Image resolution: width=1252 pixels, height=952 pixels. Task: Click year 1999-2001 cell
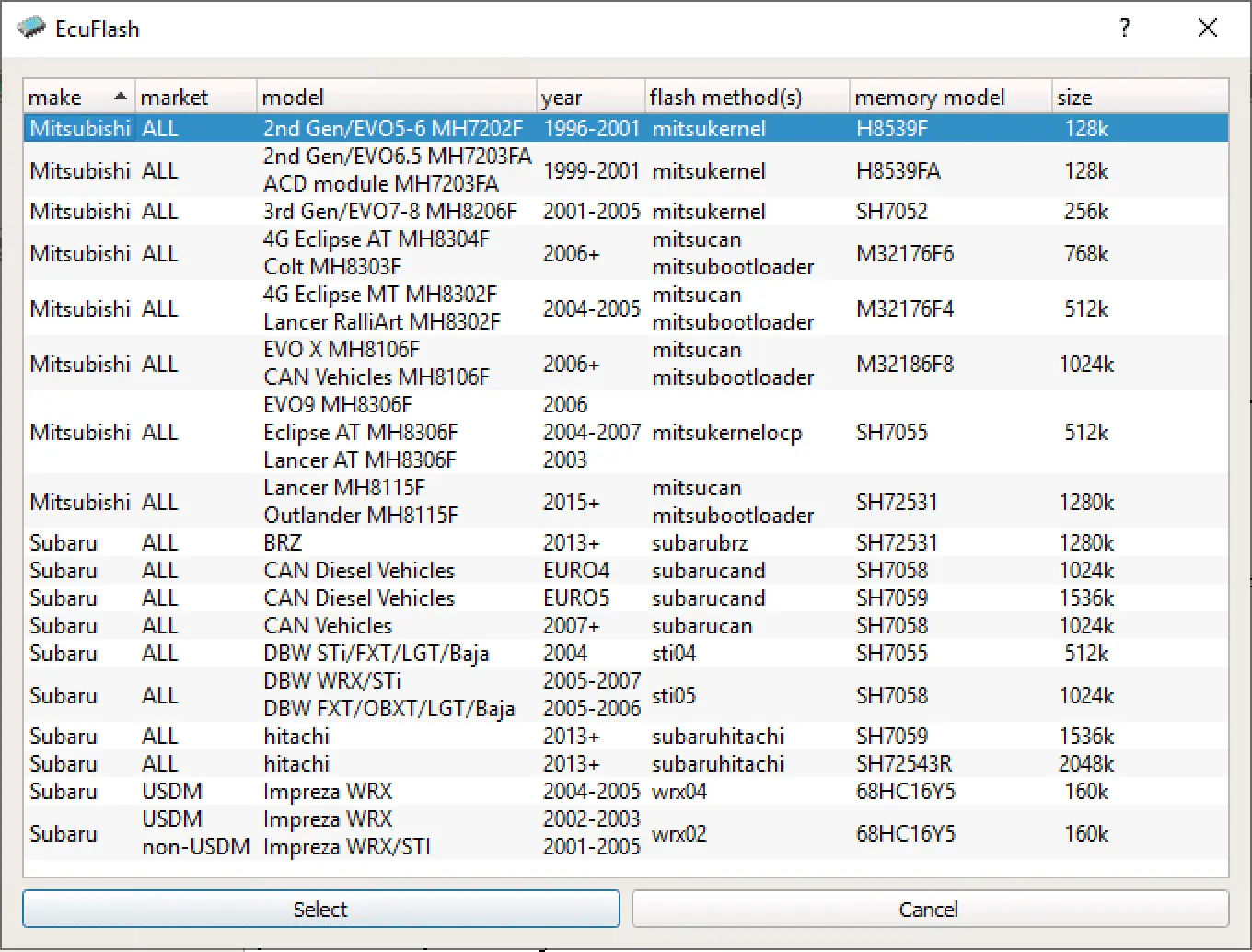tap(591, 170)
